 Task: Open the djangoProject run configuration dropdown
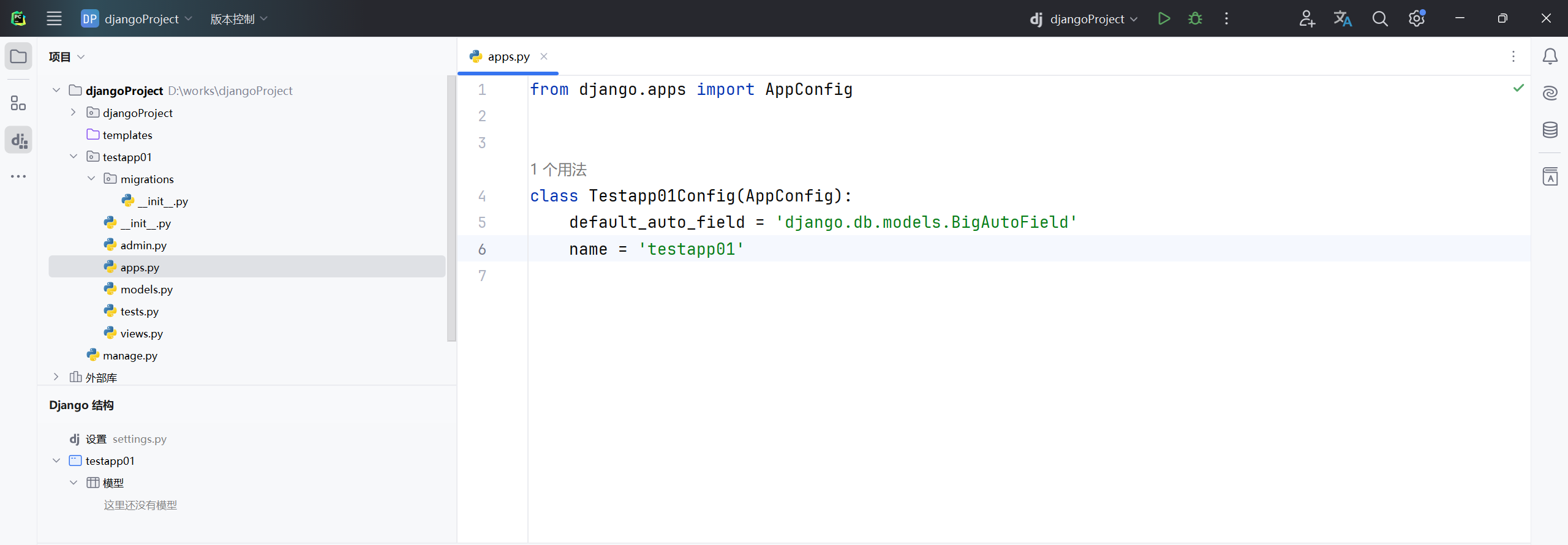(x=1084, y=18)
